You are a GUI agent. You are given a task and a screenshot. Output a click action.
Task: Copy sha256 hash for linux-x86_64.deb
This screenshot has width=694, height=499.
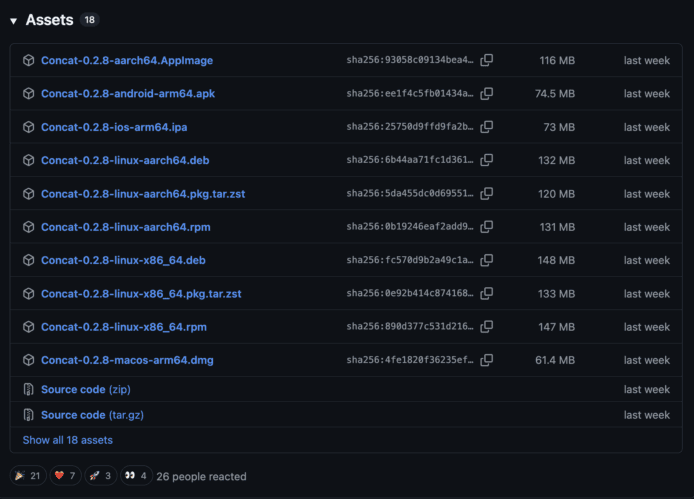click(x=486, y=260)
